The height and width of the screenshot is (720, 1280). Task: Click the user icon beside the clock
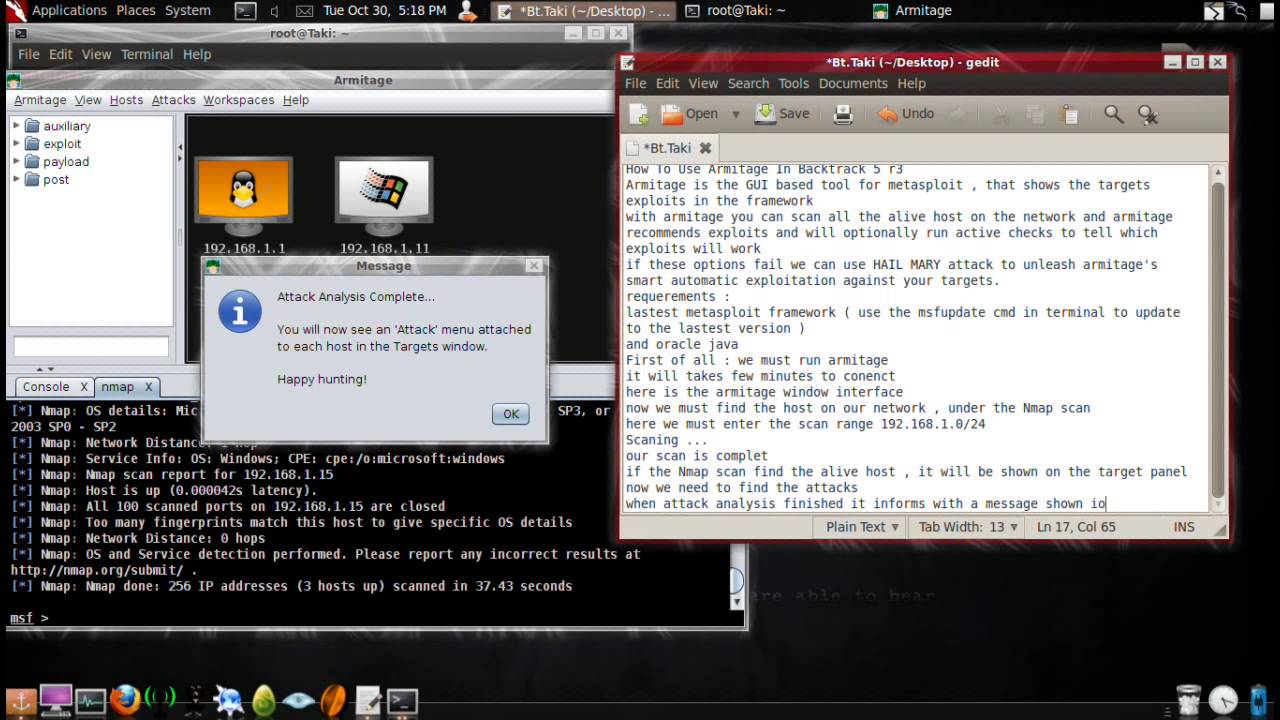pyautogui.click(x=466, y=11)
